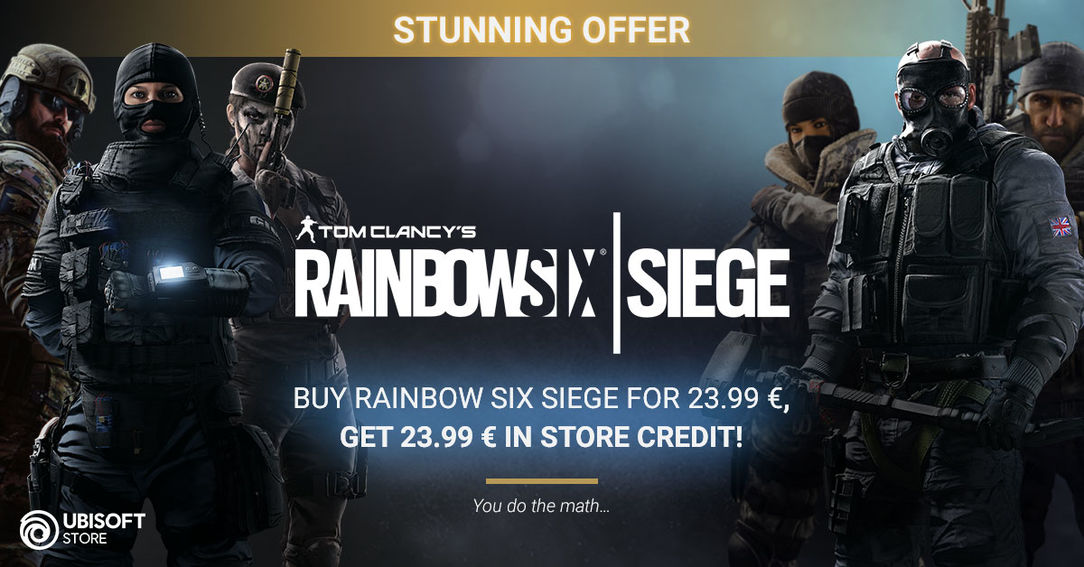
Task: Click the Siege logo wordmark
Action: (x=707, y=284)
